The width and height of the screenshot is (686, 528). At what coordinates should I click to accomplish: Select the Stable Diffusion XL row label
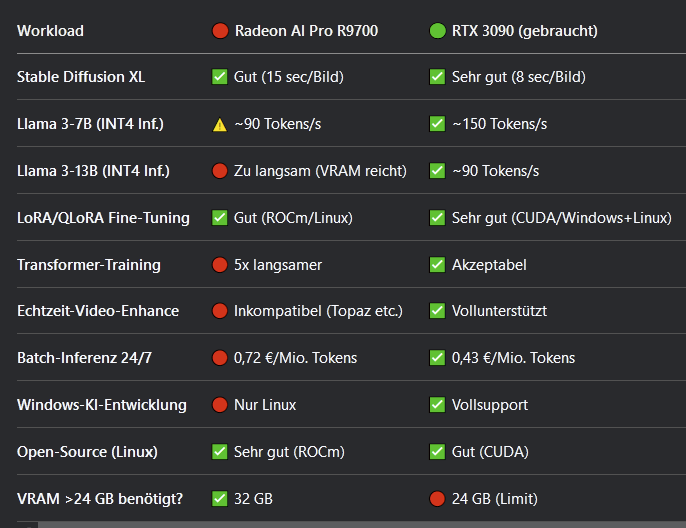(81, 77)
